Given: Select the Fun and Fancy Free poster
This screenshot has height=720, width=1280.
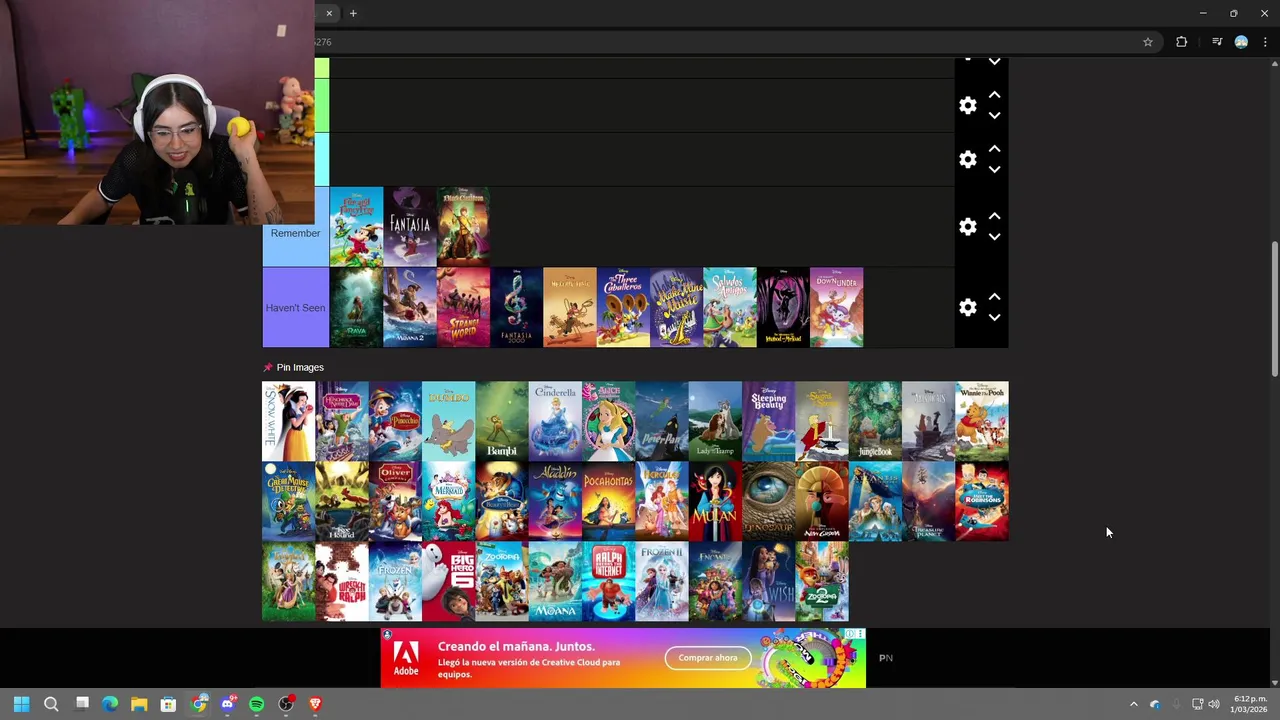Looking at the screenshot, I should (x=356, y=227).
